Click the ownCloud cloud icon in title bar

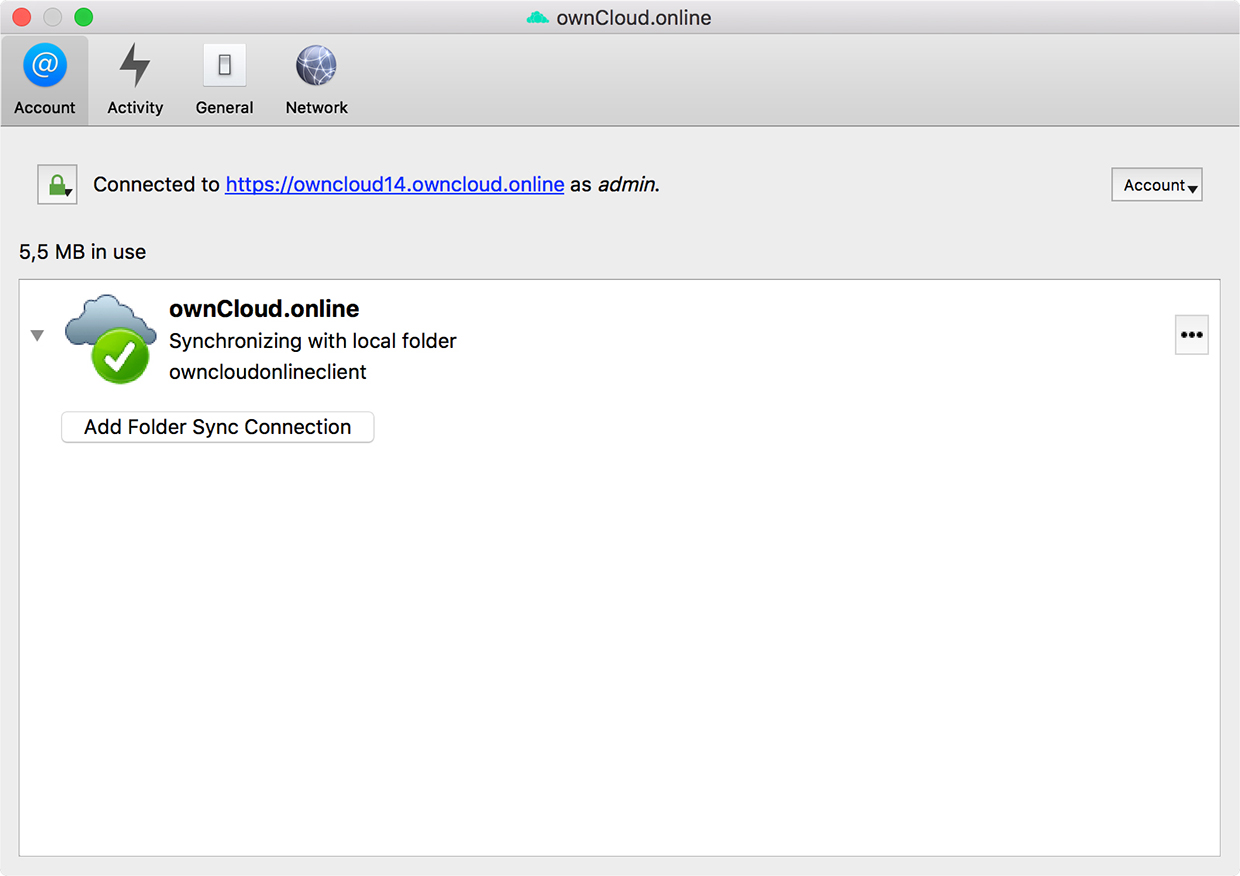(x=538, y=18)
